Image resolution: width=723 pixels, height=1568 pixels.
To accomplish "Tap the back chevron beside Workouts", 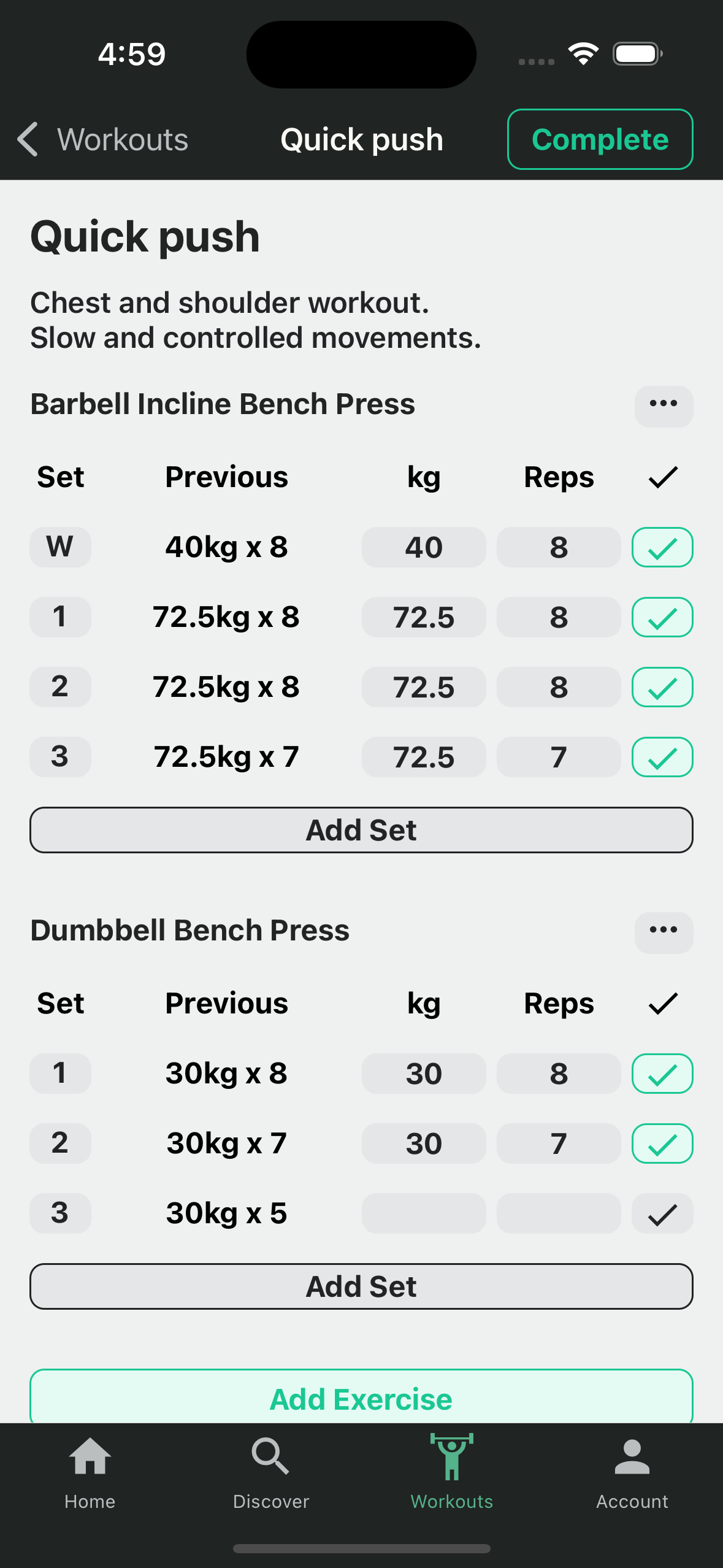I will 28,139.
